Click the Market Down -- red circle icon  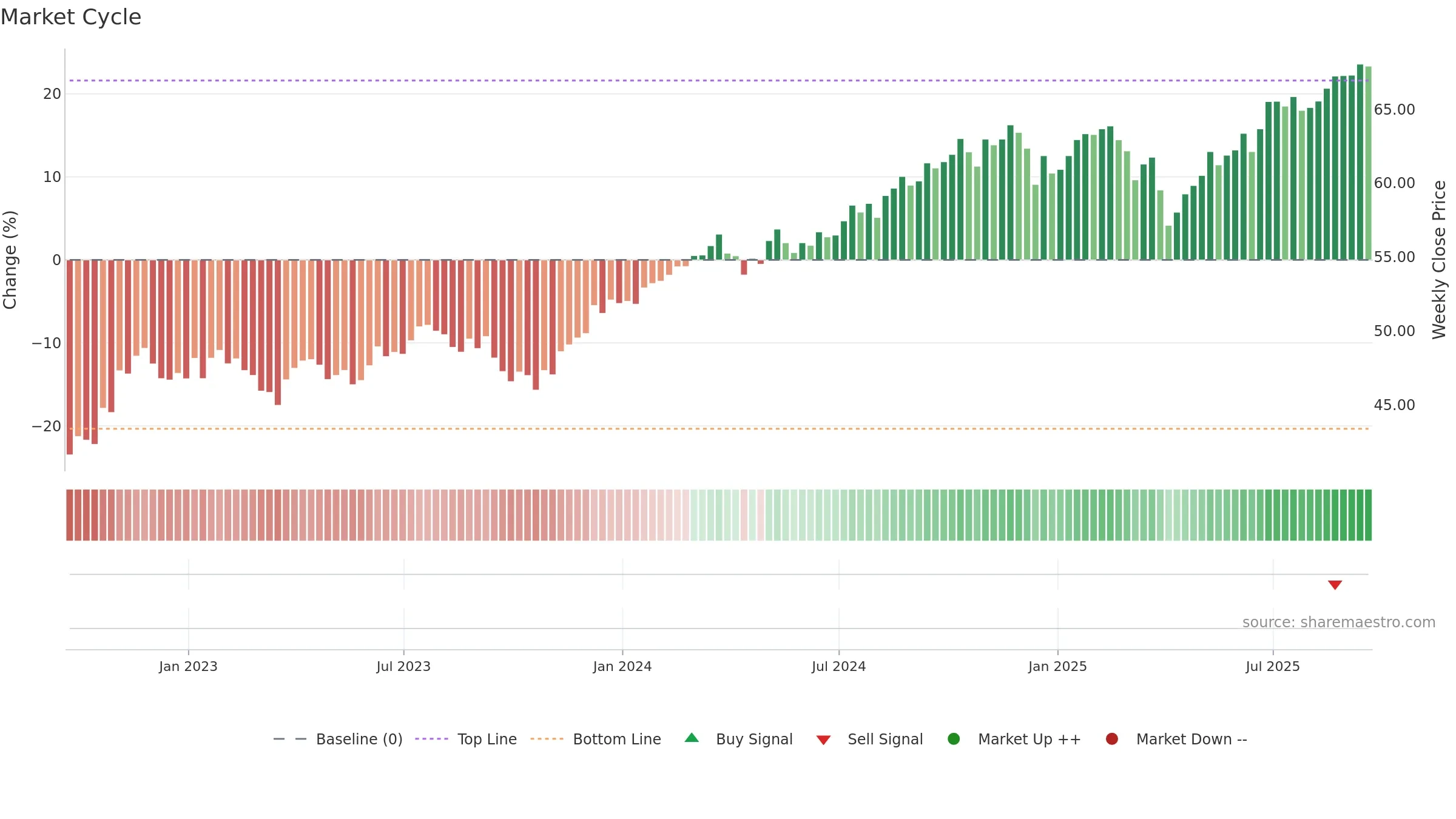point(1112,739)
